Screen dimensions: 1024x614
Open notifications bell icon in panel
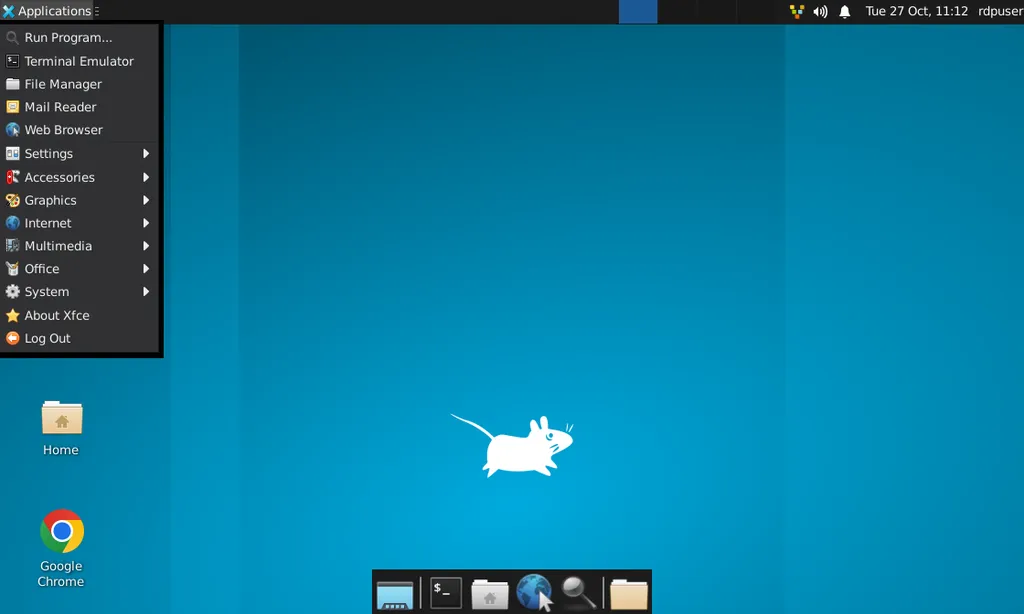coord(844,12)
